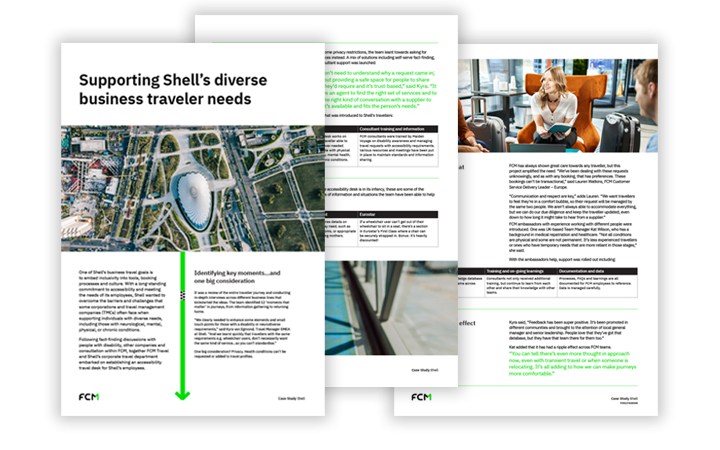Click the FCM logo on the right page
This screenshot has height=450, width=720.
pos(421,397)
